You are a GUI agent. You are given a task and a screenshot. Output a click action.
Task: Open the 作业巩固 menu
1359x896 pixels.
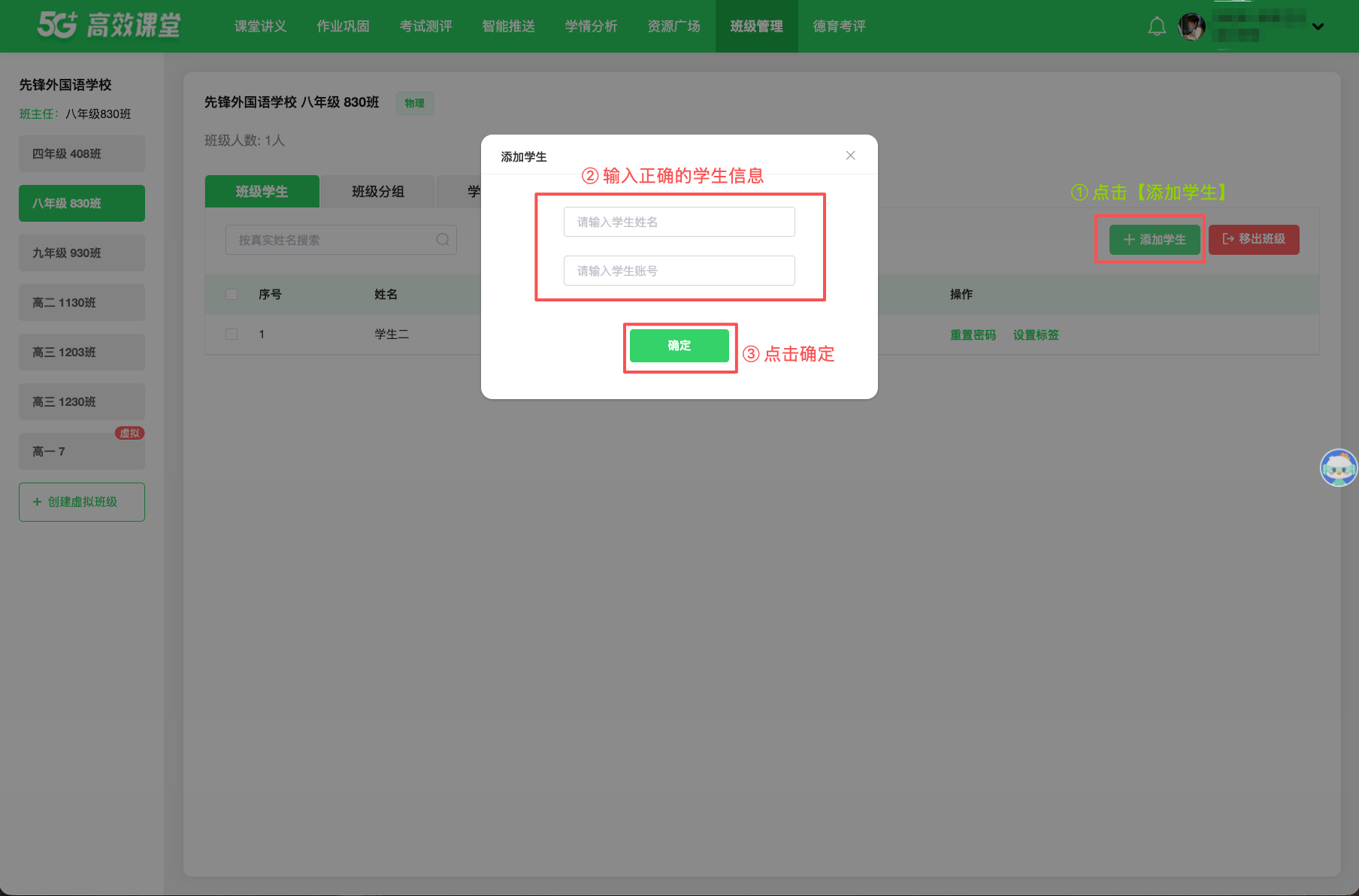coord(343,26)
